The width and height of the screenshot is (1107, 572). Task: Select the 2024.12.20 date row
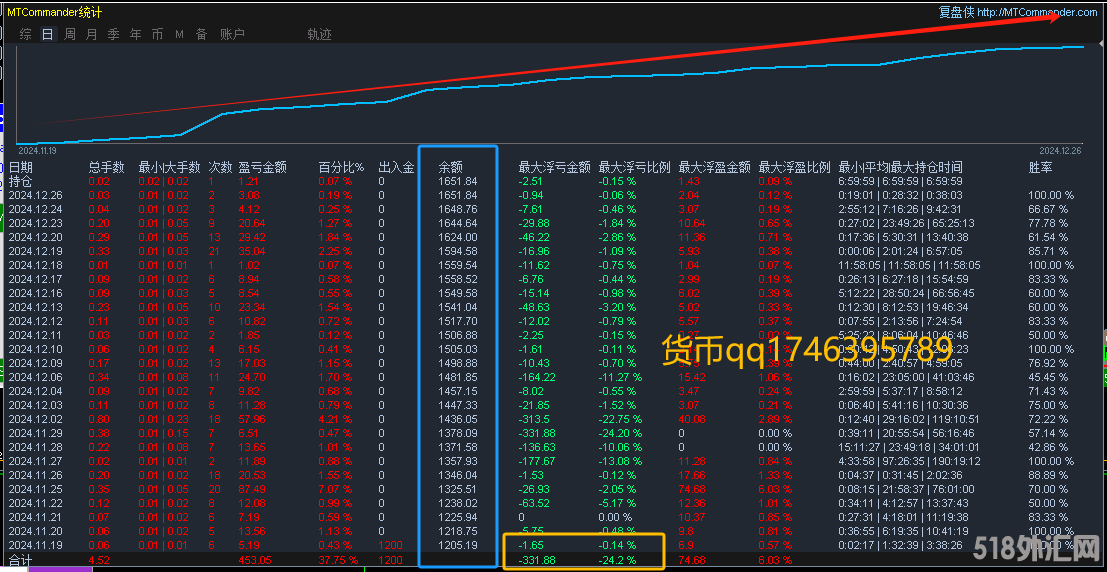(36, 237)
